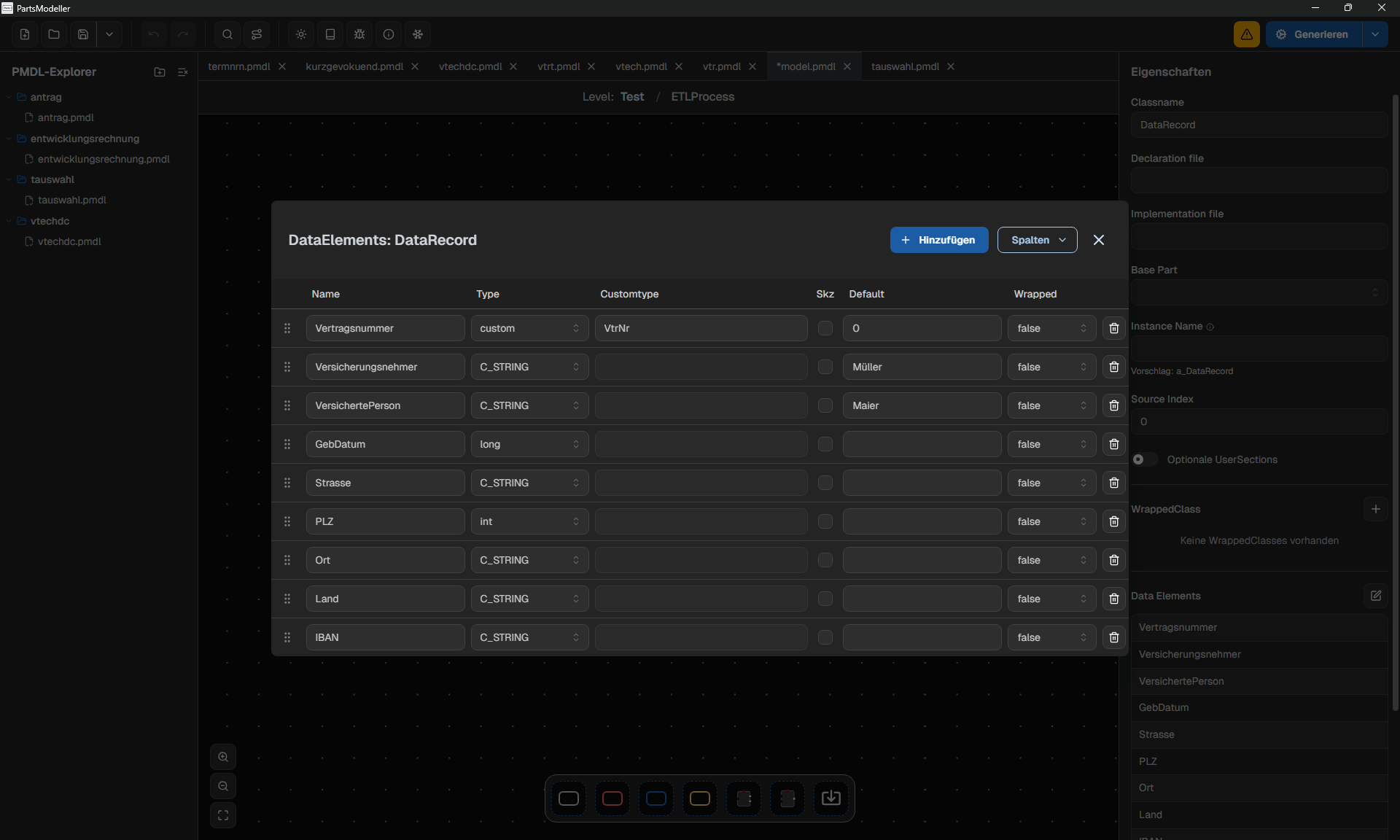Open Type dropdown for GebDatum row
Viewport: 1400px width, 840px height.
click(529, 444)
